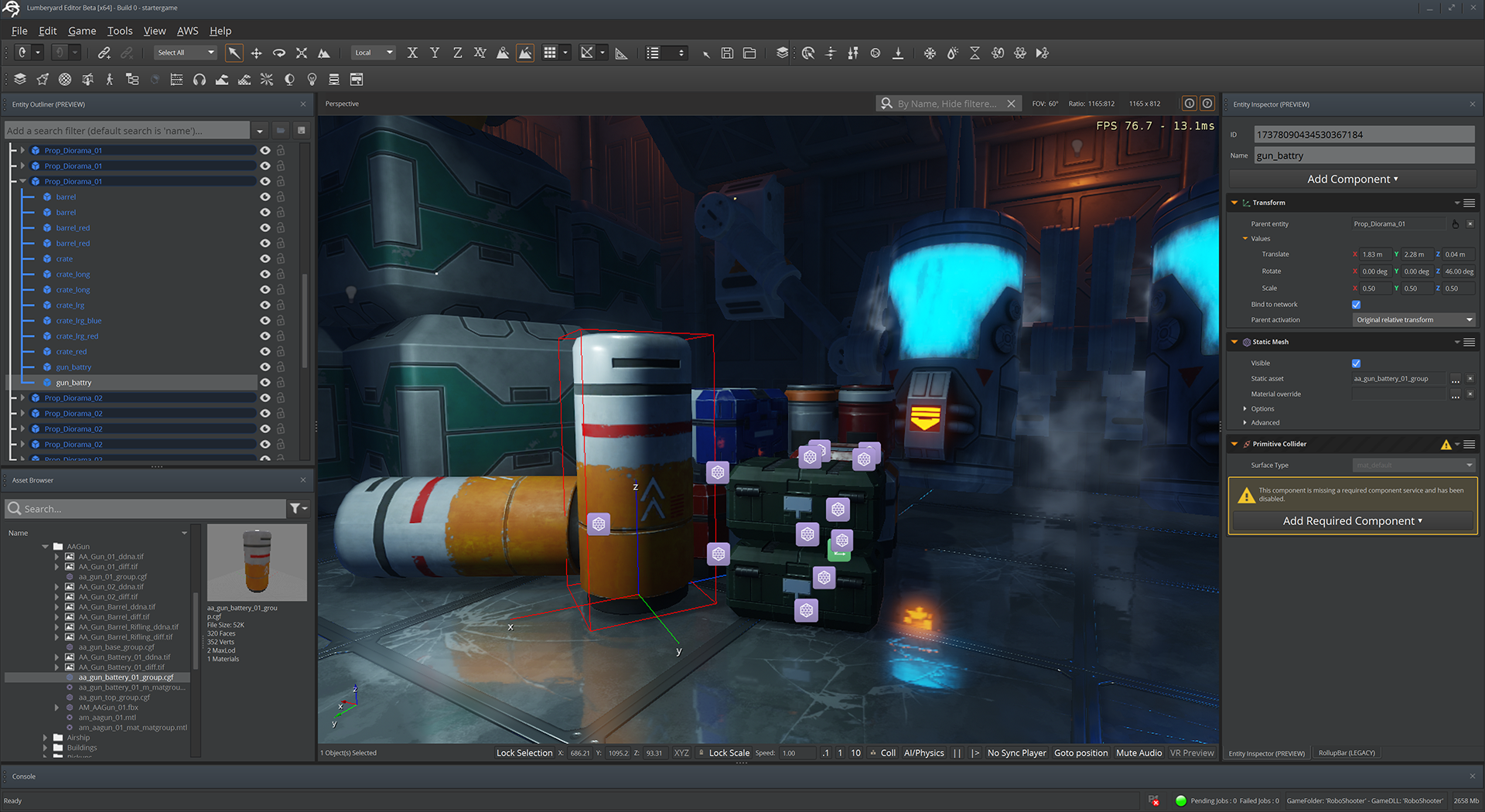Open the lightbulb icon in second toolbar
This screenshot has height=812, width=1485.
[x=312, y=79]
